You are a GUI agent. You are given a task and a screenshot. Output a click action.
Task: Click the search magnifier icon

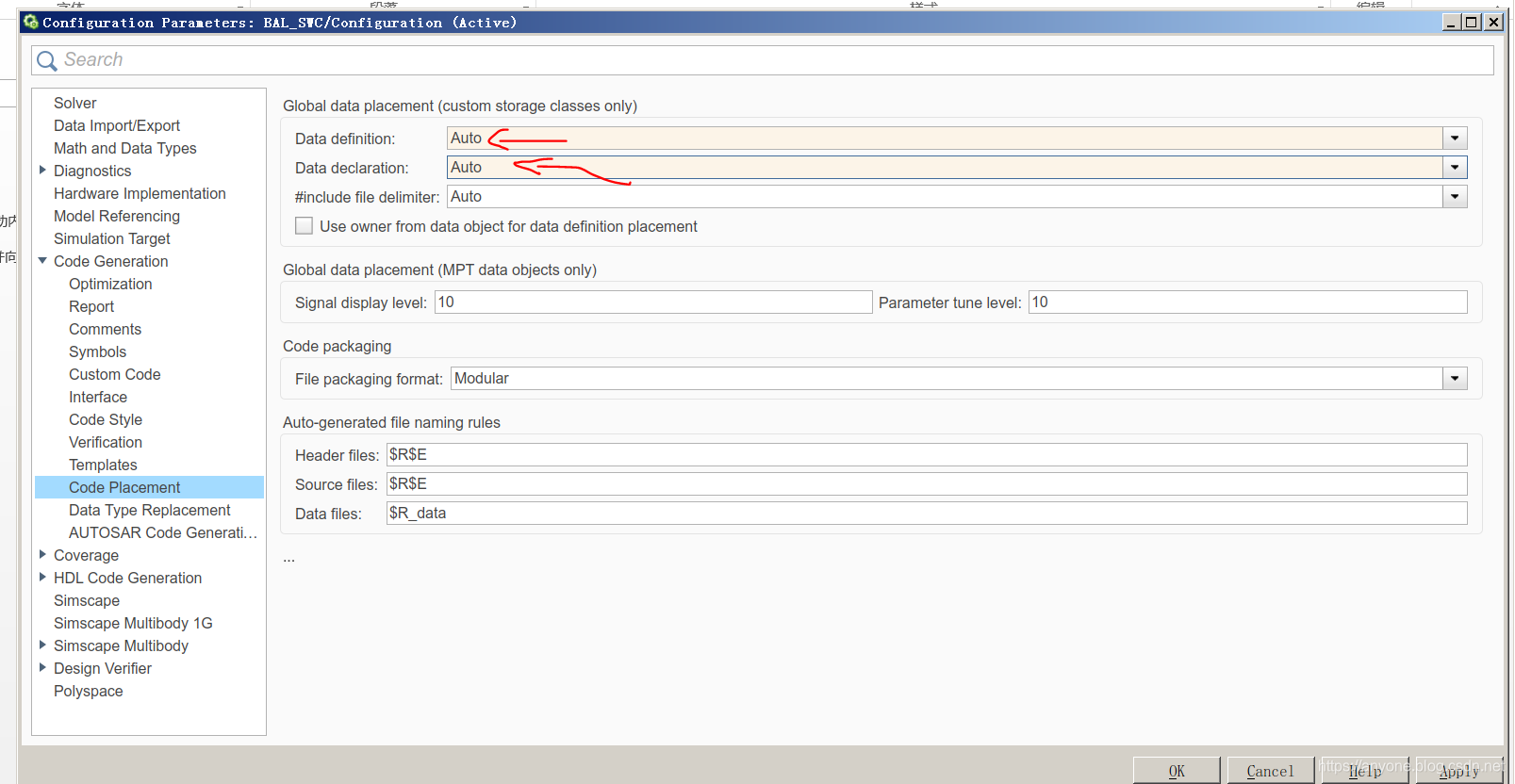[46, 60]
